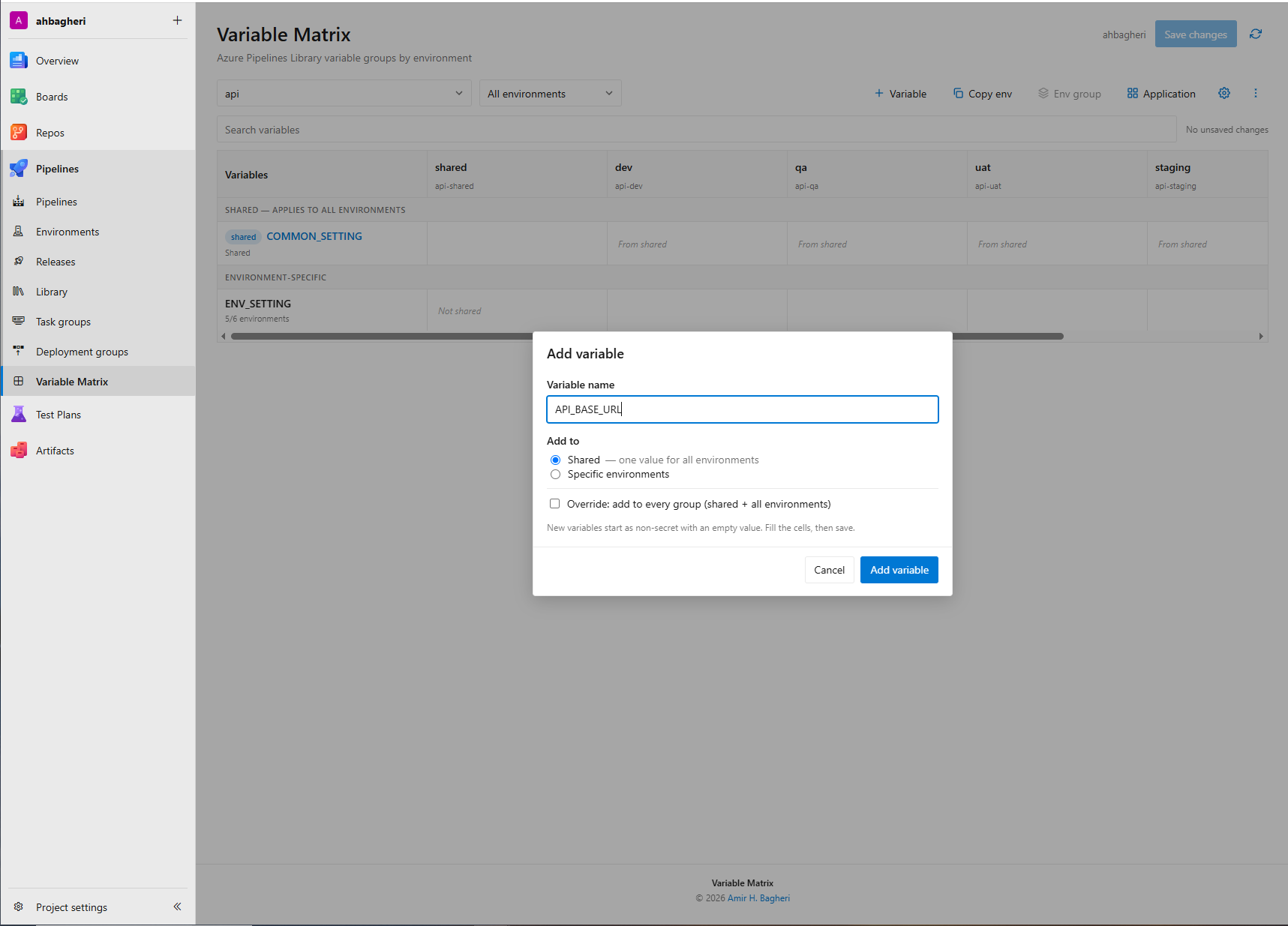The image size is (1288, 926).
Task: Collapse the sidebar with double-chevron icon
Action: tap(178, 907)
